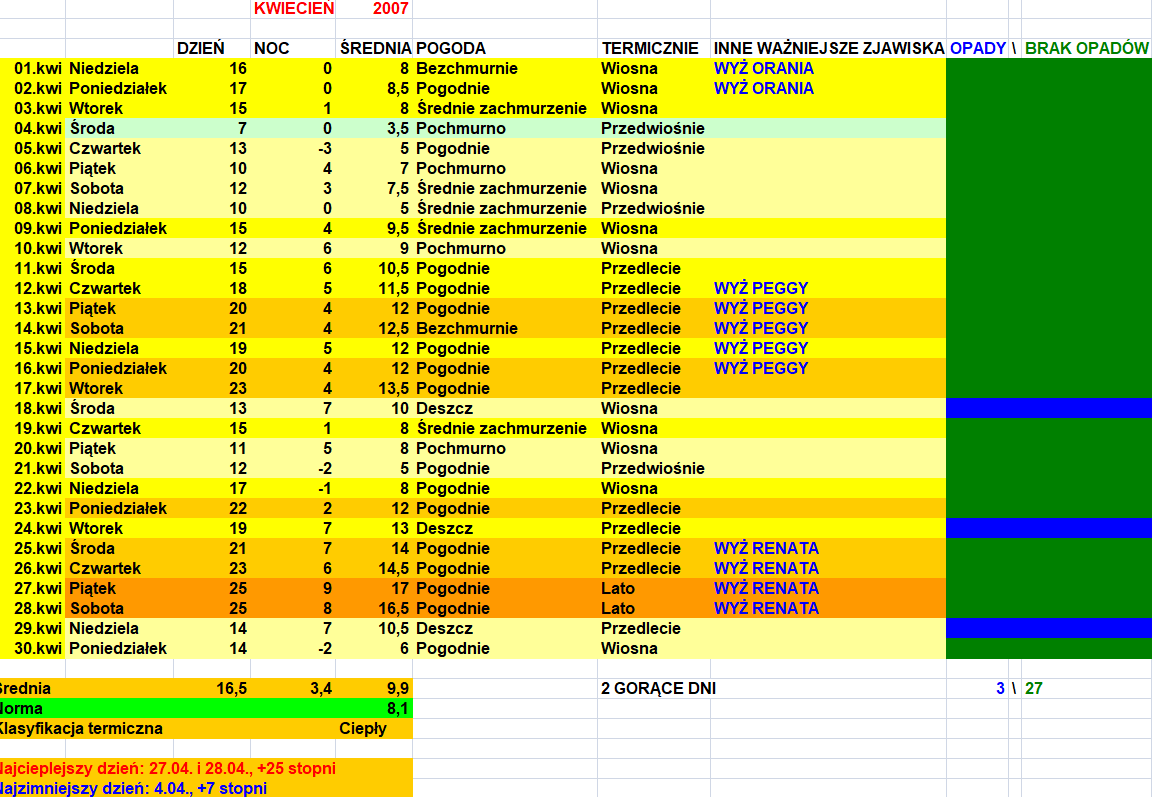Select the 2007 year cell
The width and height of the screenshot is (1152, 797).
coord(389,9)
